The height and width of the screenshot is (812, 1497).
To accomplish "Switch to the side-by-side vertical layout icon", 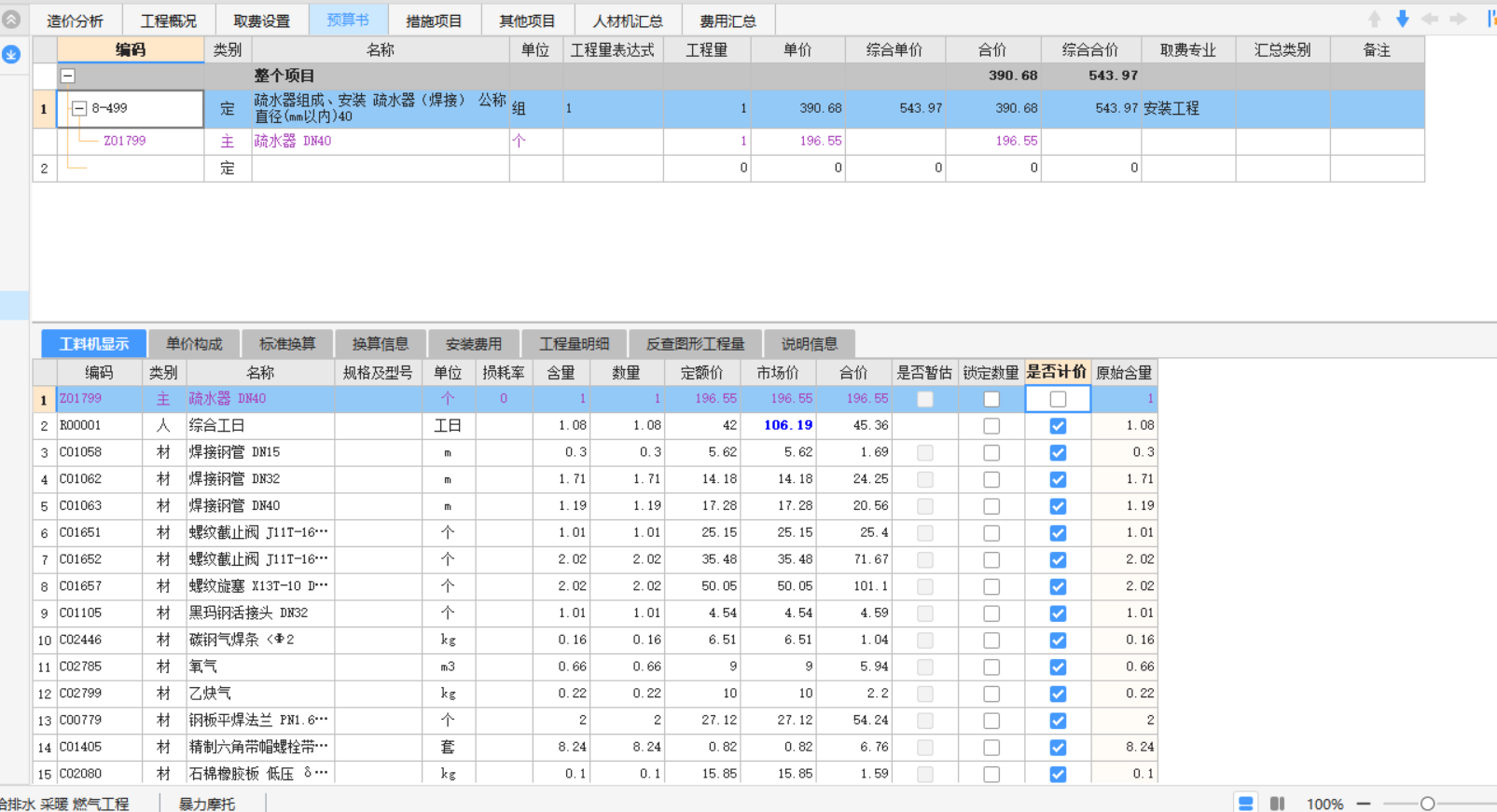I will coord(1278,804).
